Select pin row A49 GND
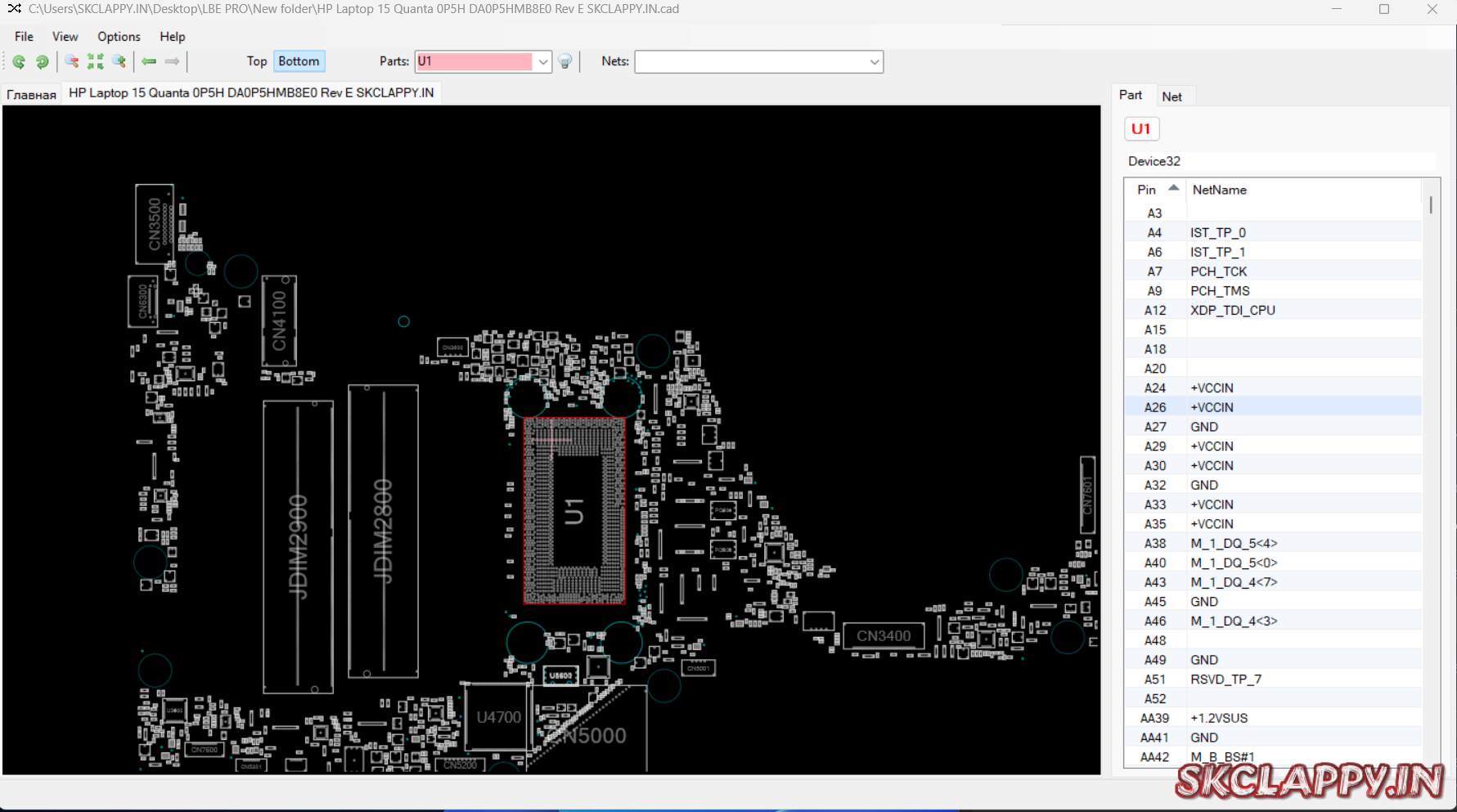 coord(1273,660)
